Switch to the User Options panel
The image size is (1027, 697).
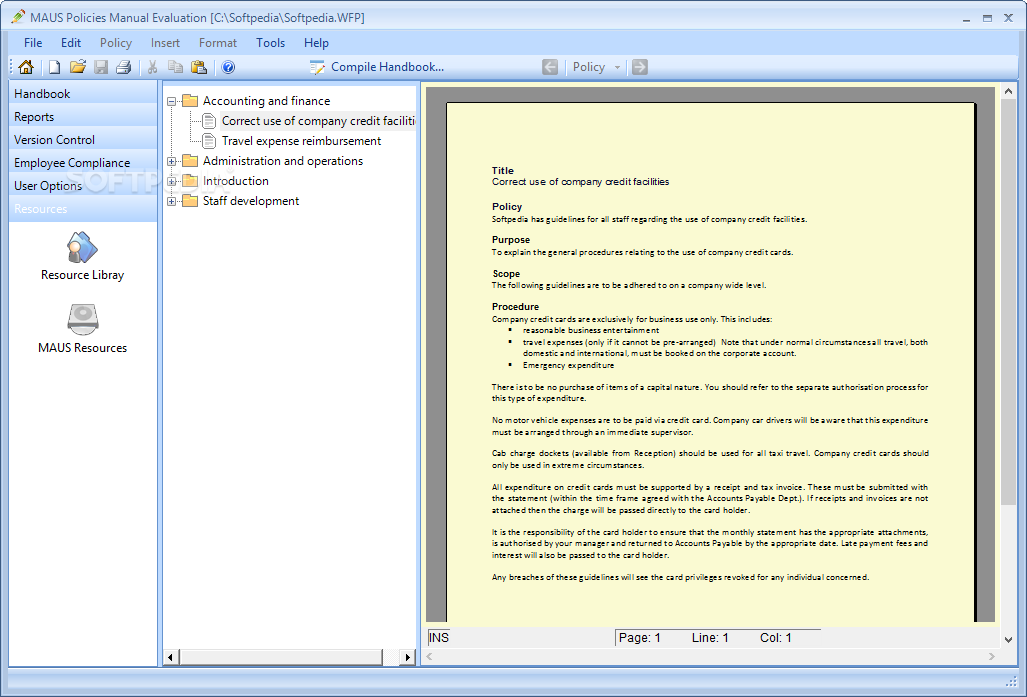[83, 185]
